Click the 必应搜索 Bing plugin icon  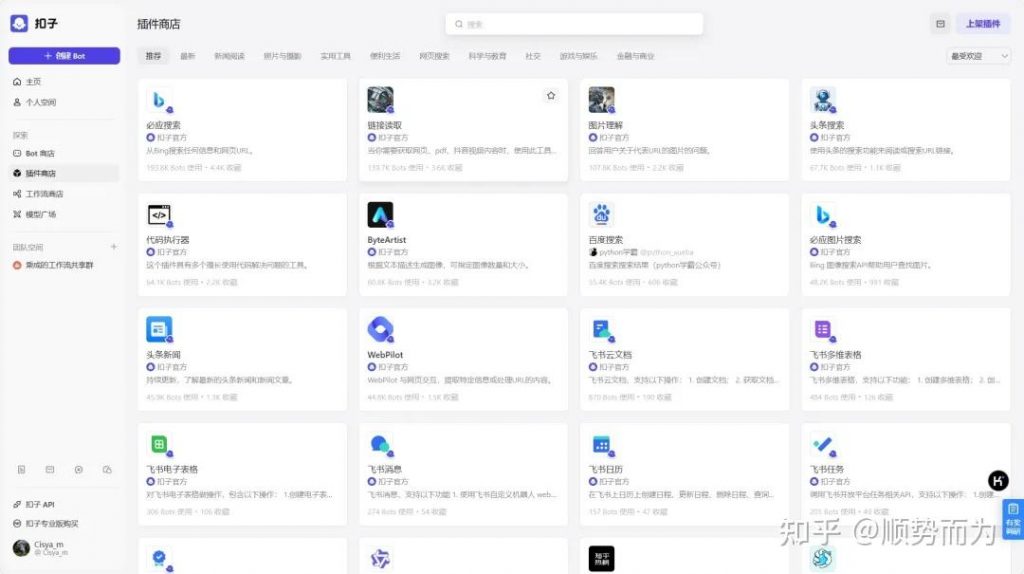159,100
